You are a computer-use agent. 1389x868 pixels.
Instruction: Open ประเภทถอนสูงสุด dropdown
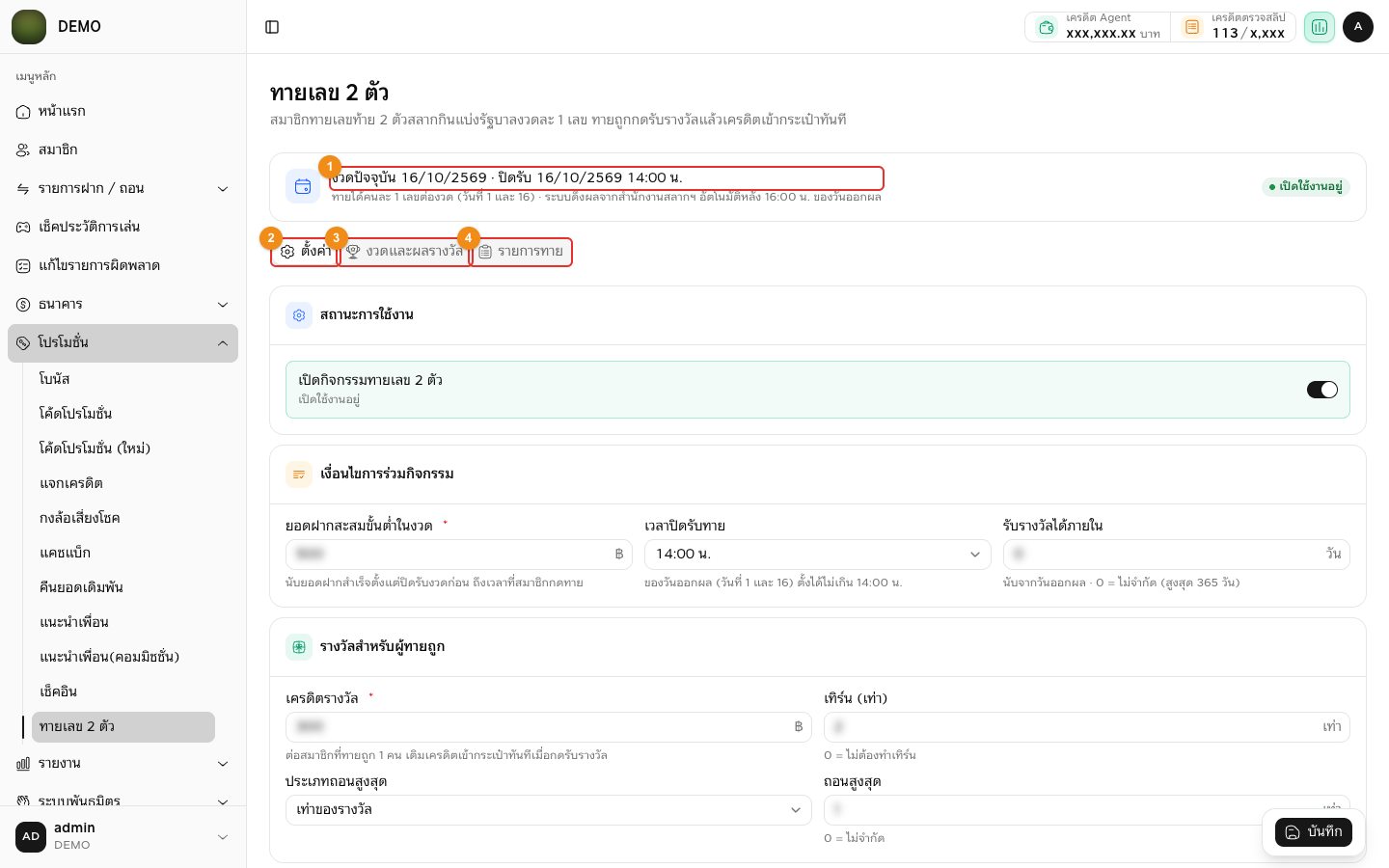[x=549, y=810]
